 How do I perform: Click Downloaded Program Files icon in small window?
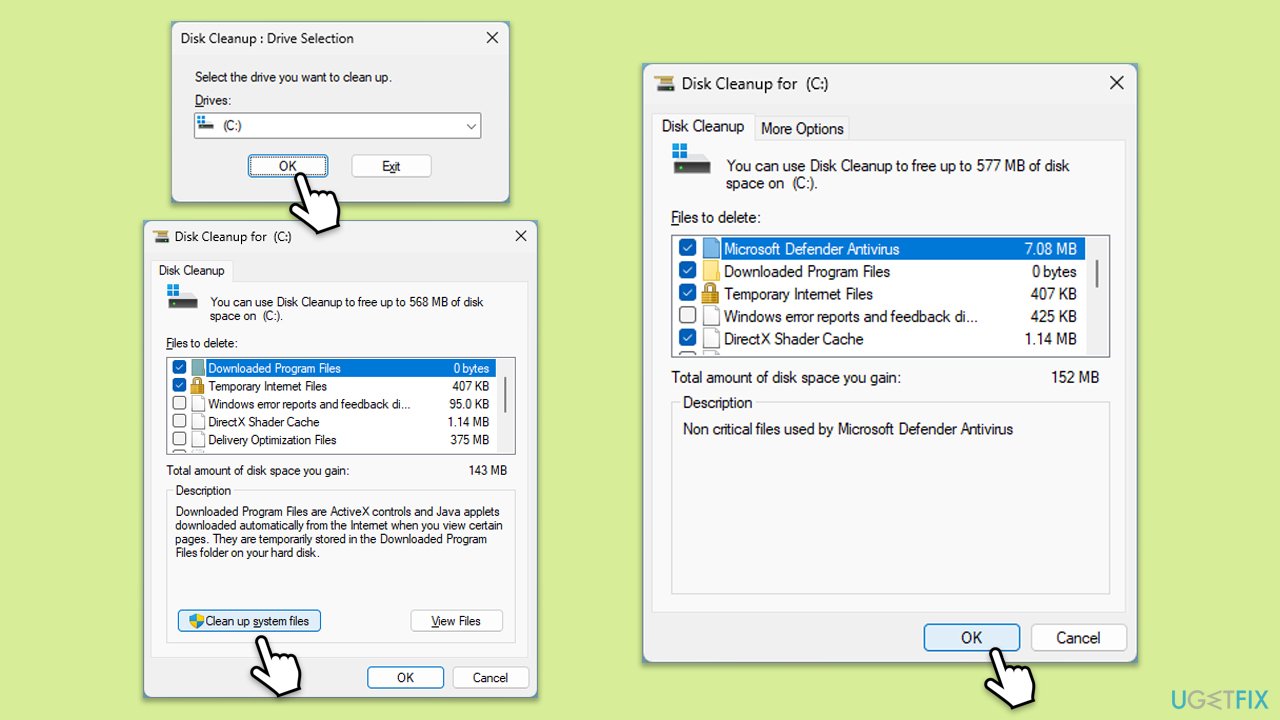198,368
